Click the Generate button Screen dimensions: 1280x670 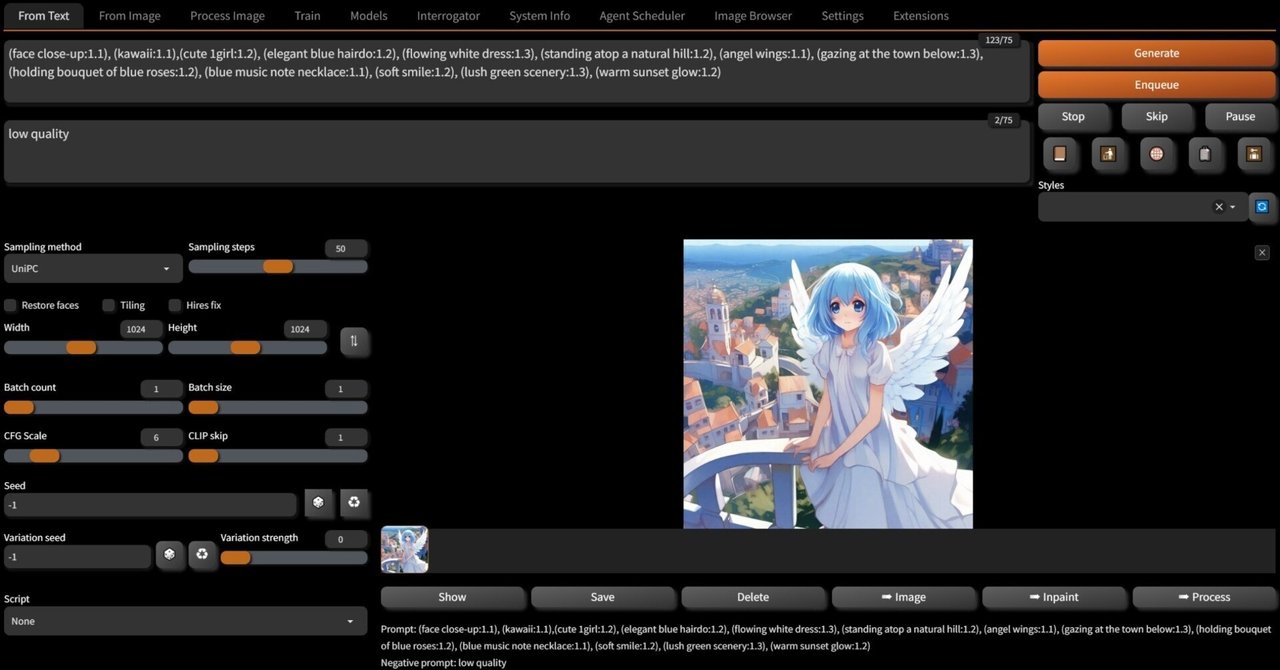[1156, 52]
